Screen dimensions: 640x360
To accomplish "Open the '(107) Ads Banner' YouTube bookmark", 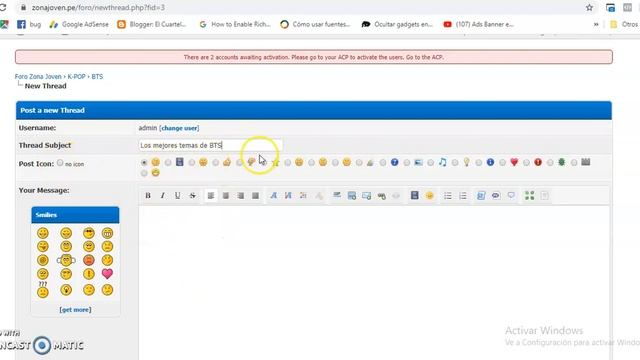I will (478, 24).
